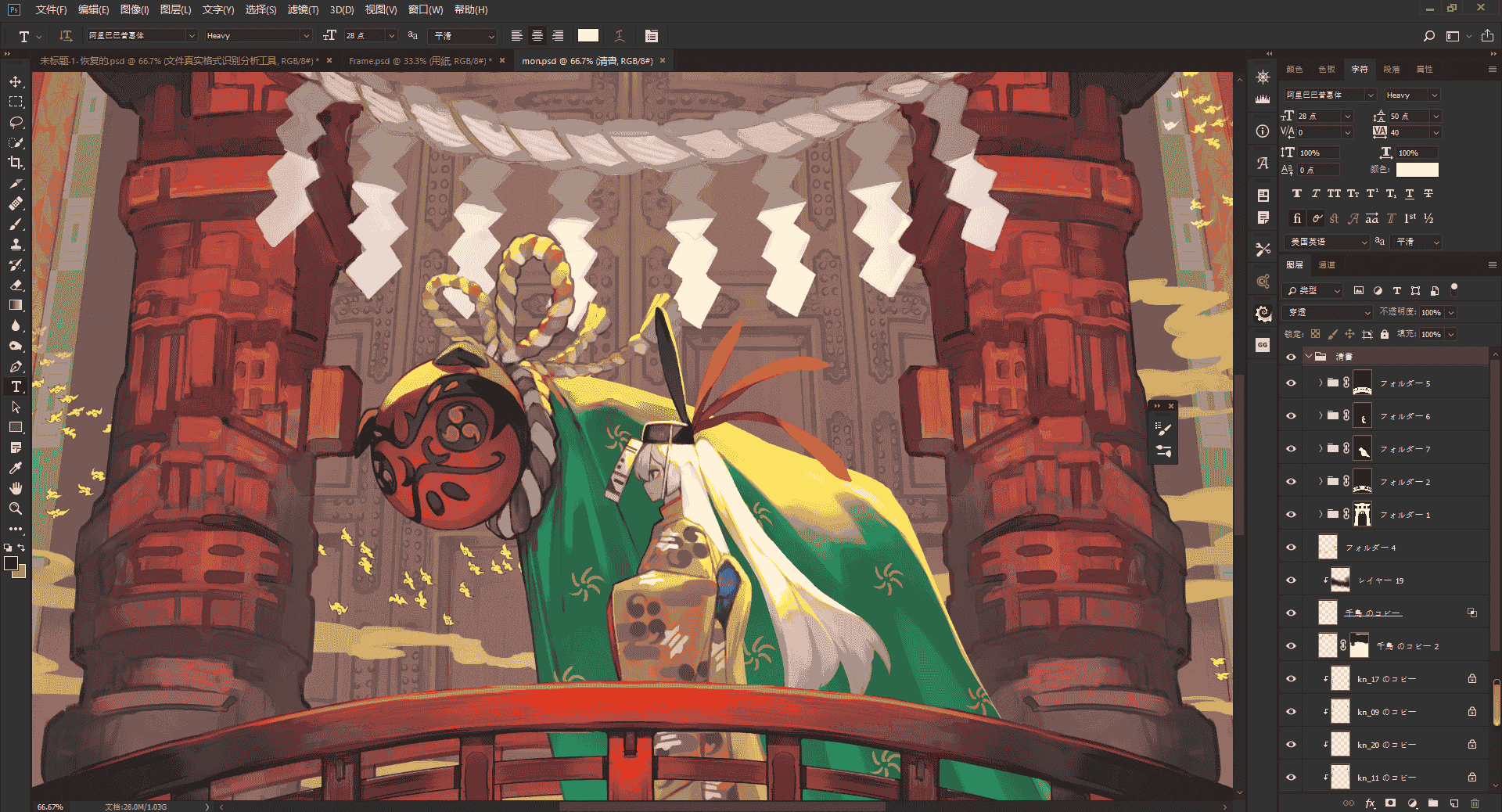
Task: Click the add layer style fx icon
Action: click(x=1370, y=803)
